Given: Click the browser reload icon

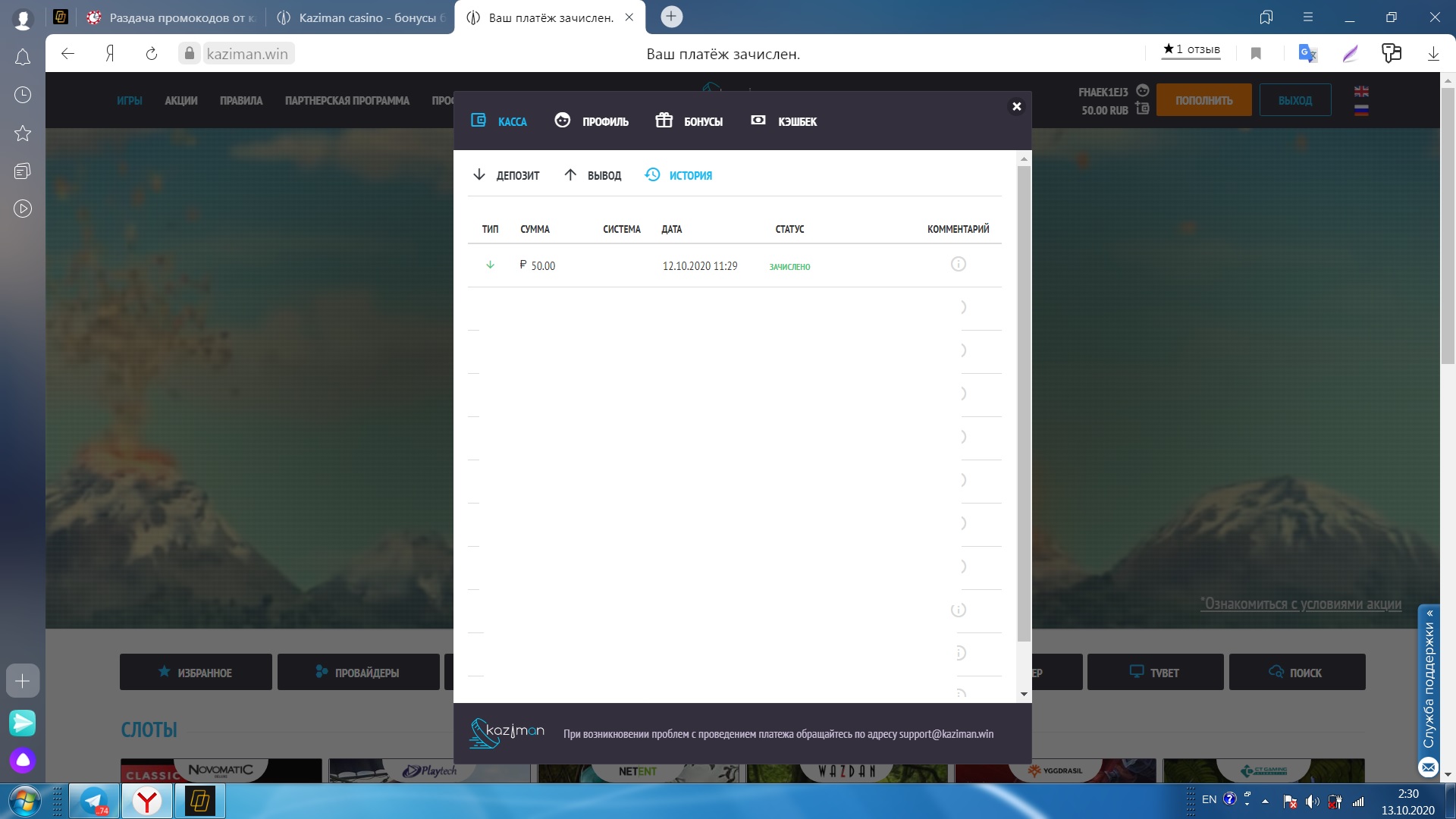Looking at the screenshot, I should 152,54.
